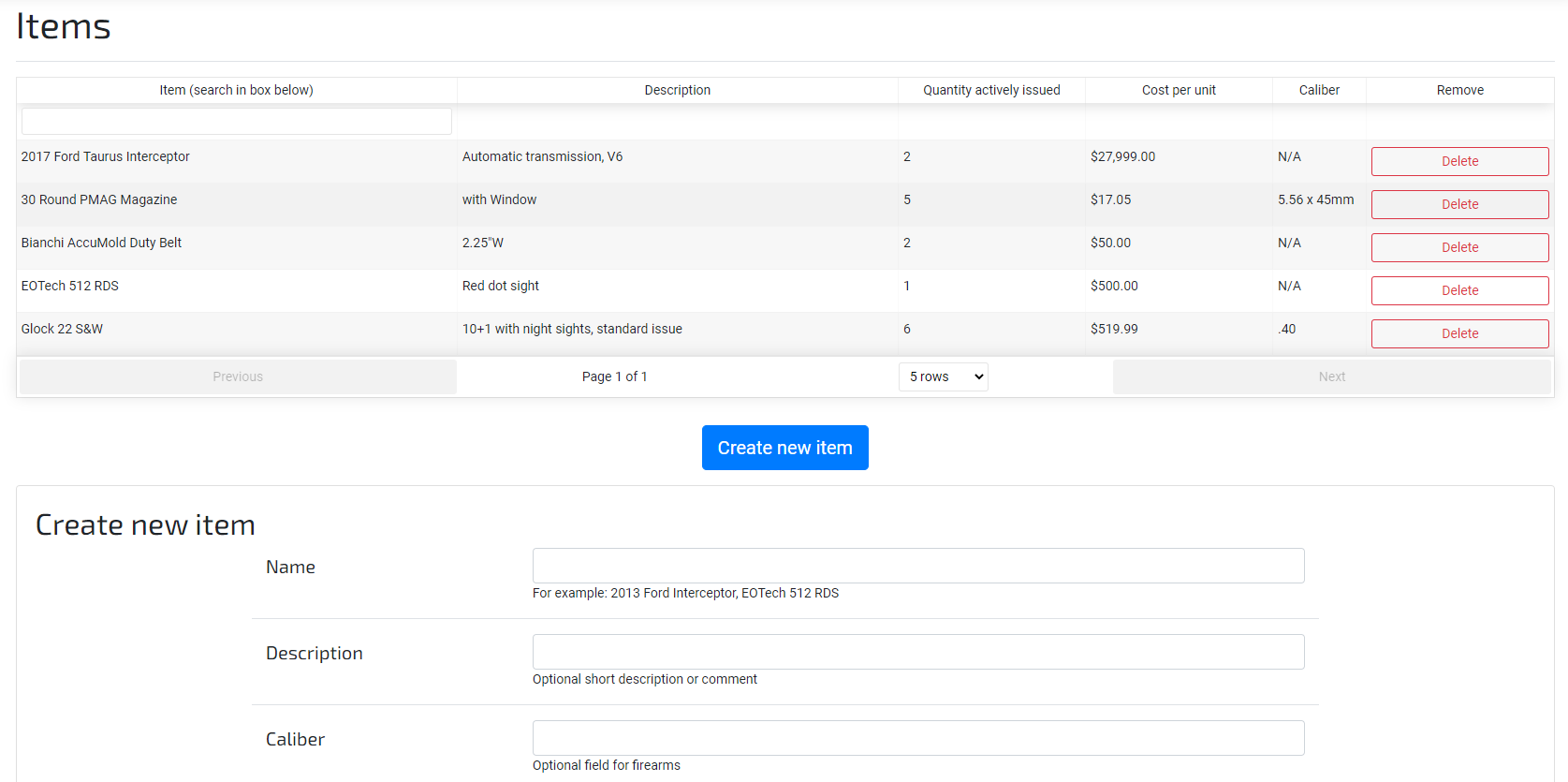Open the 5 rows page size dropdown
1568x782 pixels.
pyautogui.click(x=944, y=376)
